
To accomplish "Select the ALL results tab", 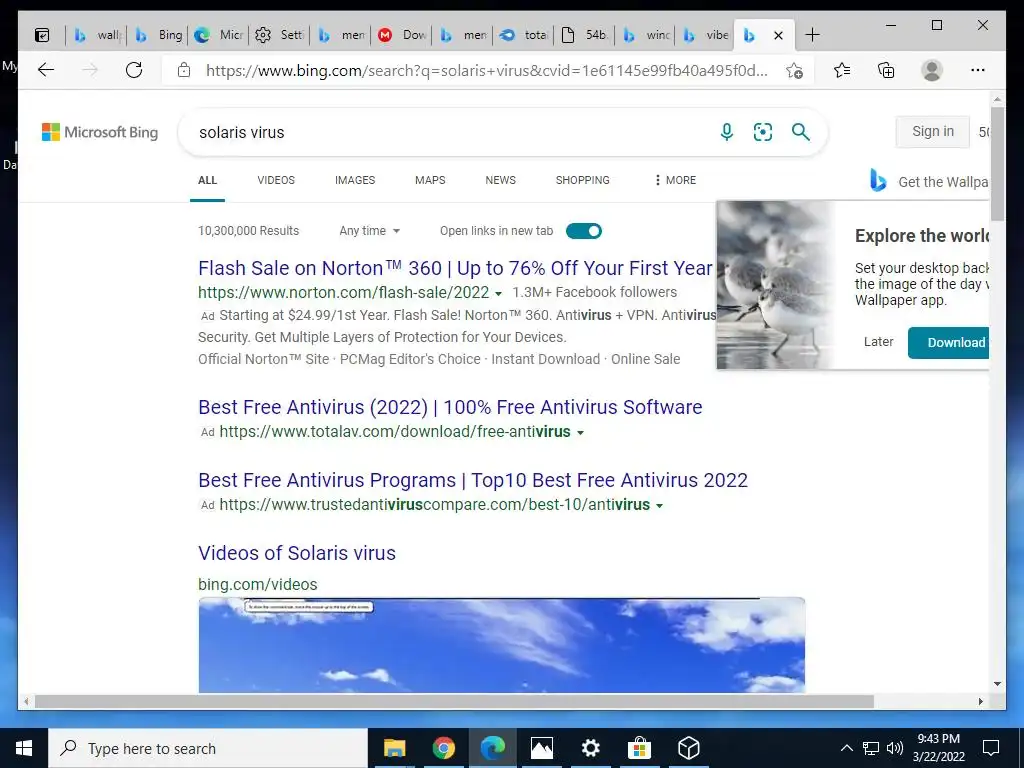I will 208,180.
